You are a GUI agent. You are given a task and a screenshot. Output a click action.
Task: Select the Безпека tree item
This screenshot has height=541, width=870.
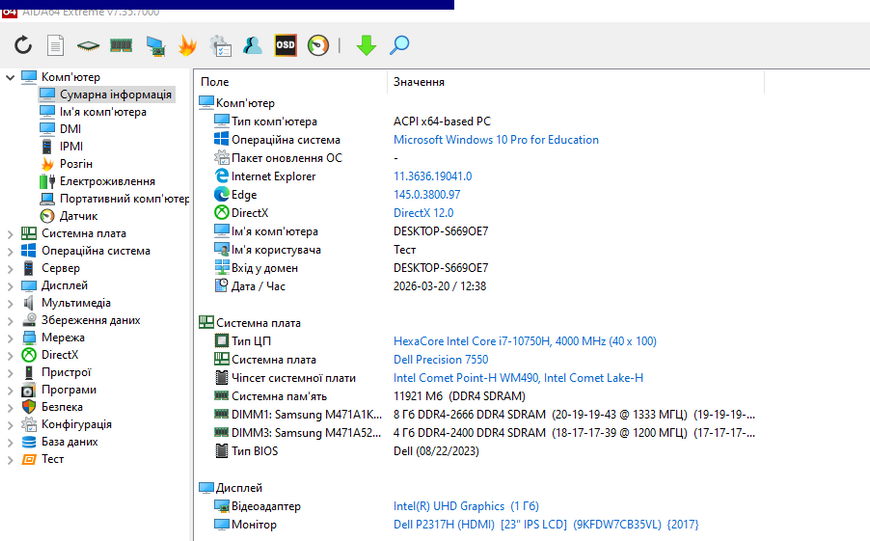[x=62, y=407]
